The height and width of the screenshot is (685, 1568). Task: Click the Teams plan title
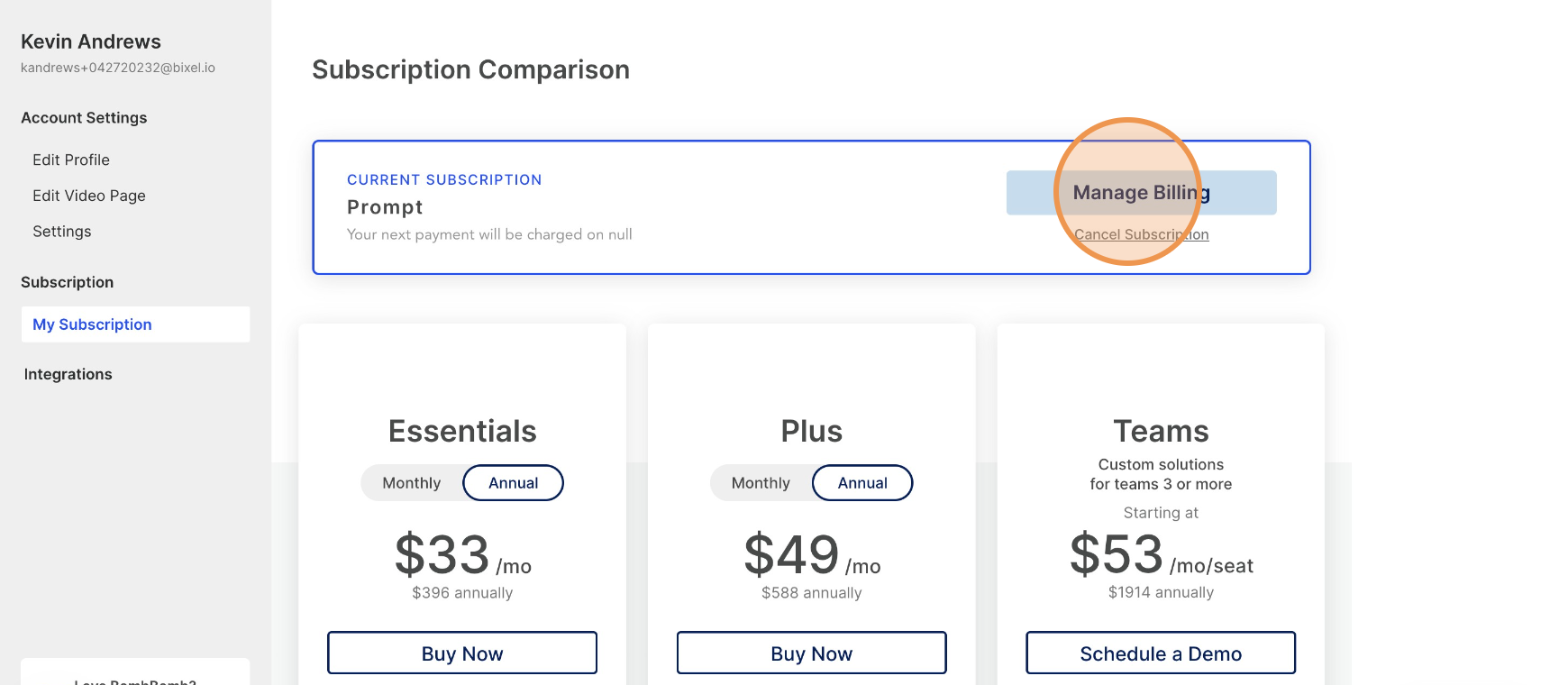click(1161, 431)
